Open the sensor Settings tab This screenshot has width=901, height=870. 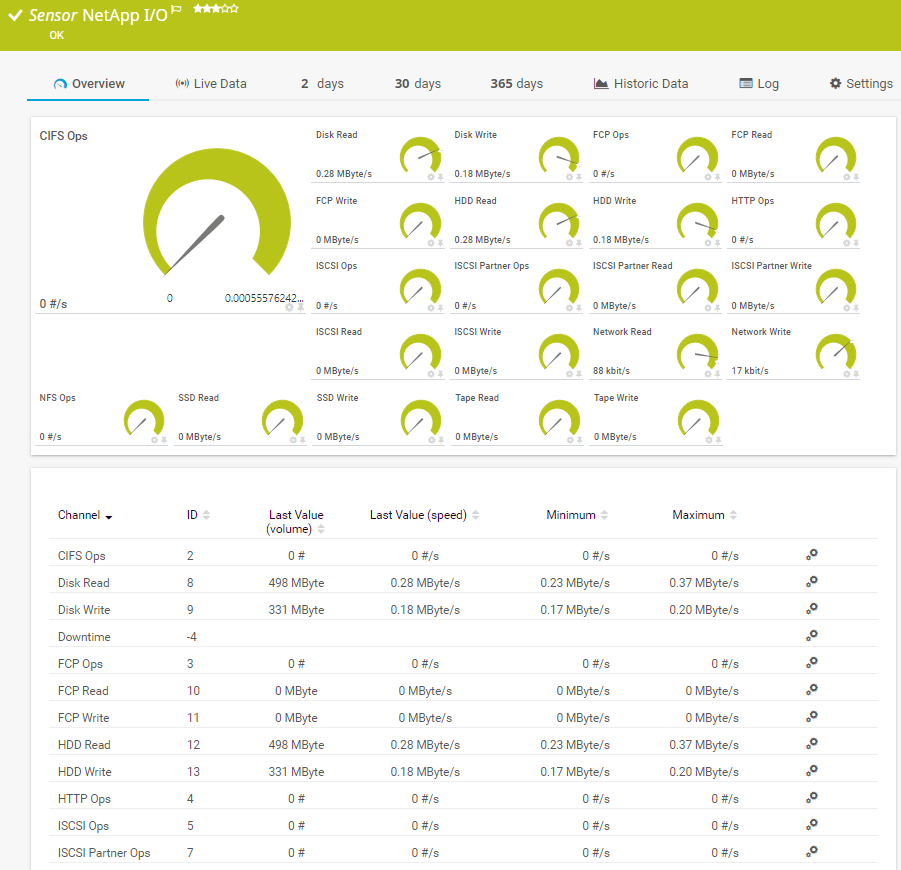[861, 84]
